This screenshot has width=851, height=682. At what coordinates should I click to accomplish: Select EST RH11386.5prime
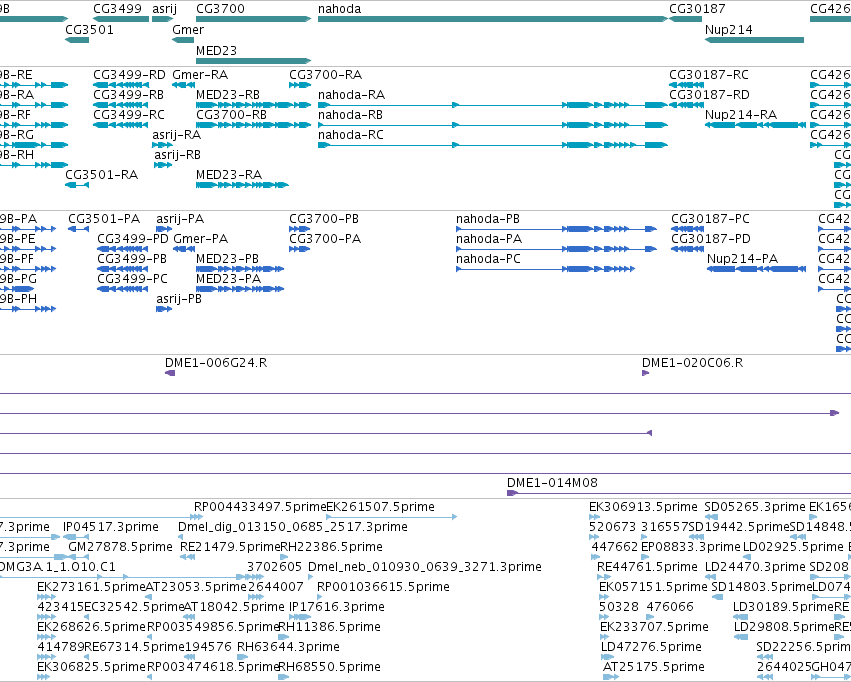click(283, 637)
